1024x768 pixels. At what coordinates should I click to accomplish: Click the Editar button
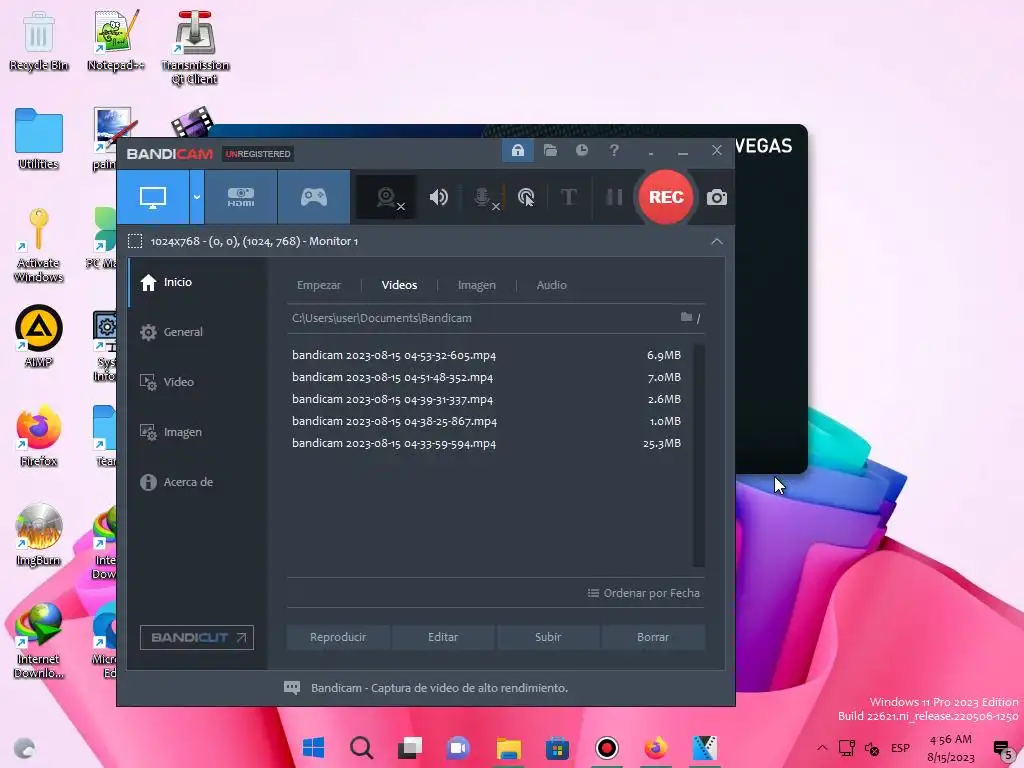443,637
